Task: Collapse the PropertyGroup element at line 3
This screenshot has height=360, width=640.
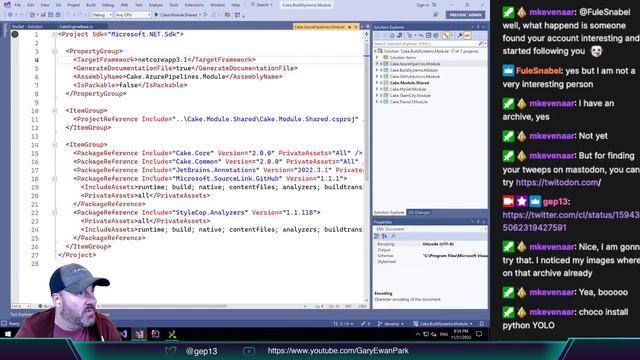Action: pos(54,51)
